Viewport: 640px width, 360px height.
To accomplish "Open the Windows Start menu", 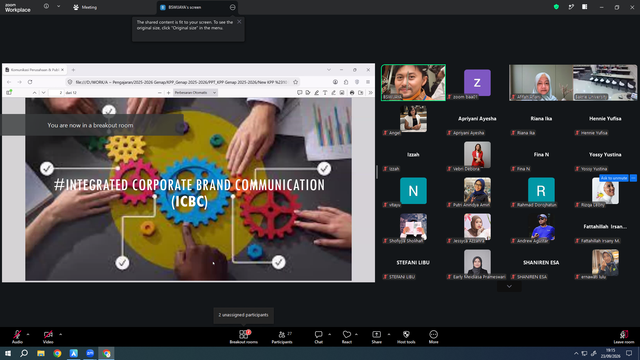I will click(8, 353).
